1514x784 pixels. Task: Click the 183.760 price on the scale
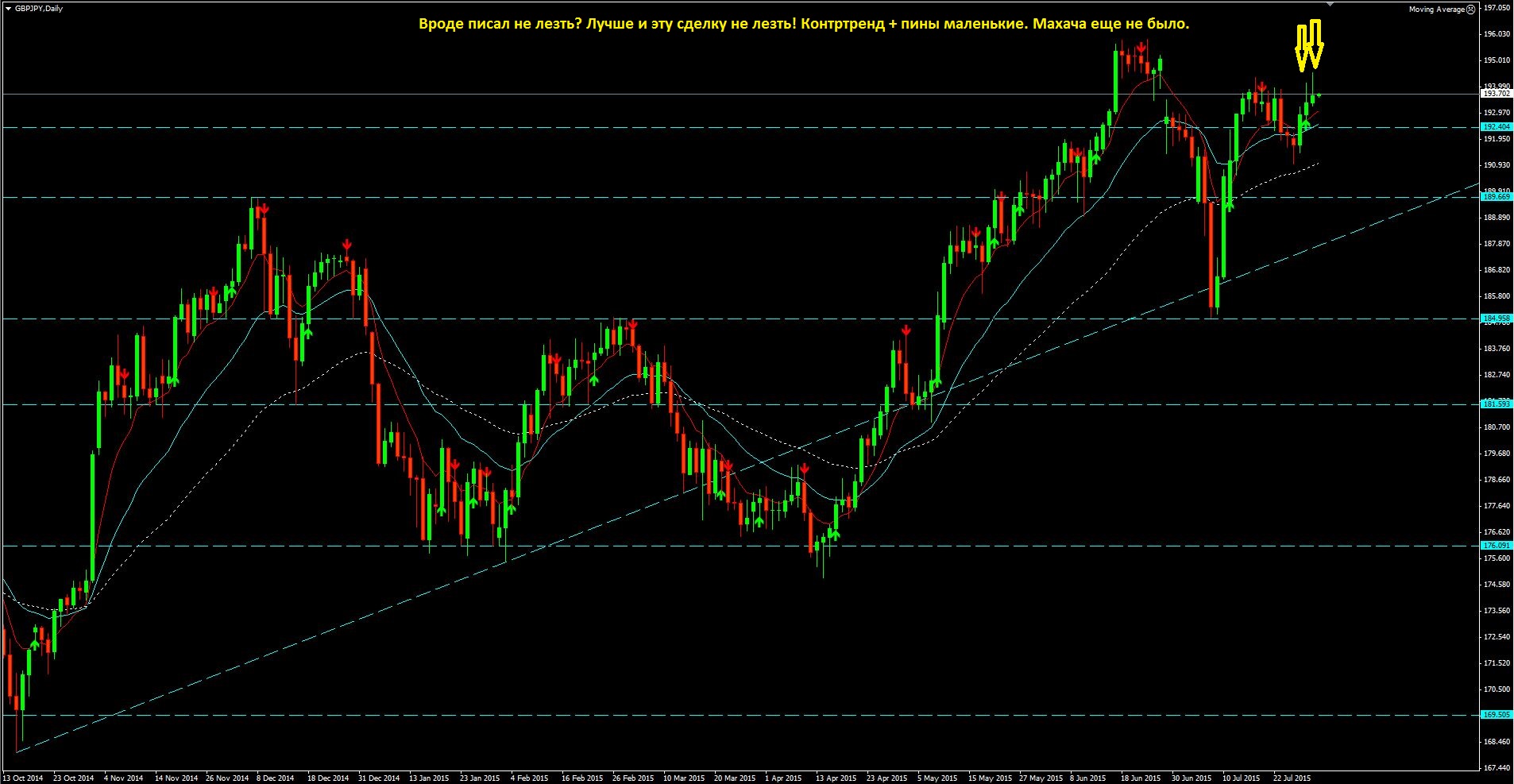point(1497,349)
